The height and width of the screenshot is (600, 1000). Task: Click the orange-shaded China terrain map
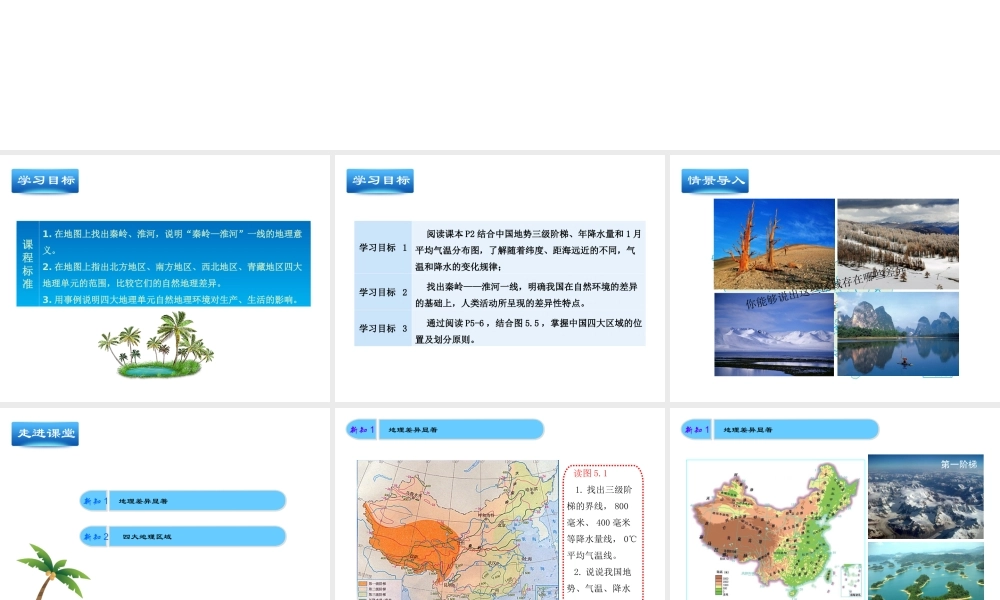point(457,530)
